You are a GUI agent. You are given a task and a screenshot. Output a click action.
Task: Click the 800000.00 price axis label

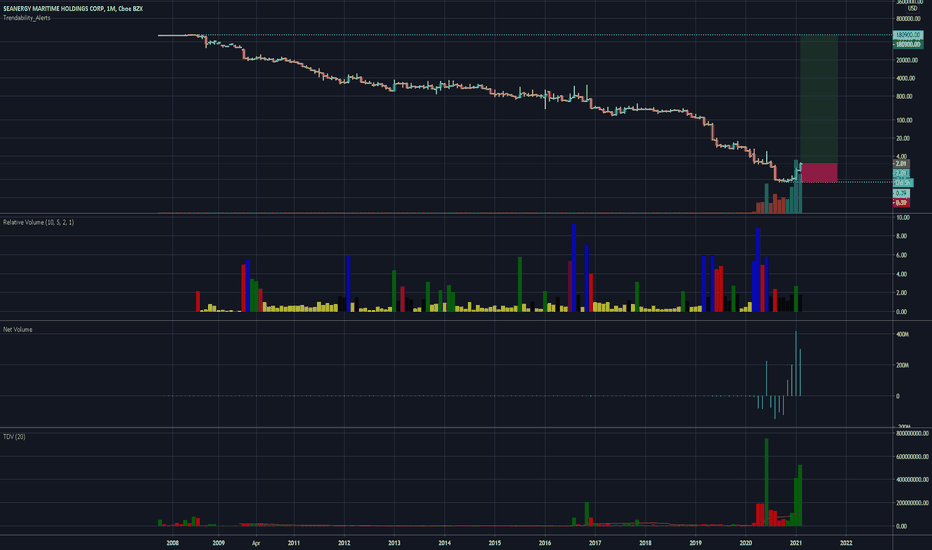point(908,18)
